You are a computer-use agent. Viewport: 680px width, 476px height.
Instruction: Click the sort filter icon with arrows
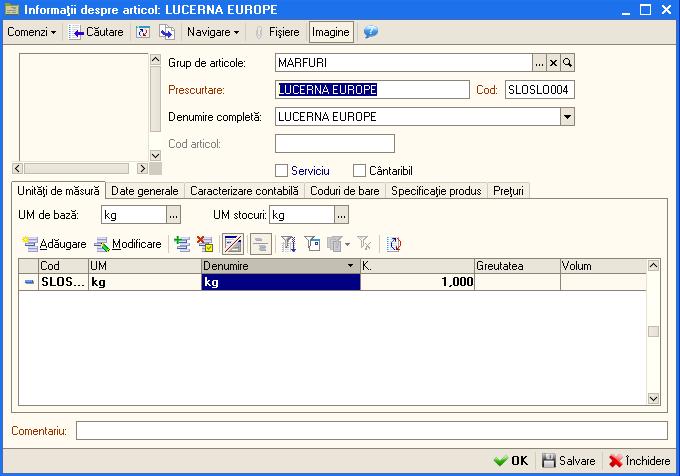tap(288, 244)
